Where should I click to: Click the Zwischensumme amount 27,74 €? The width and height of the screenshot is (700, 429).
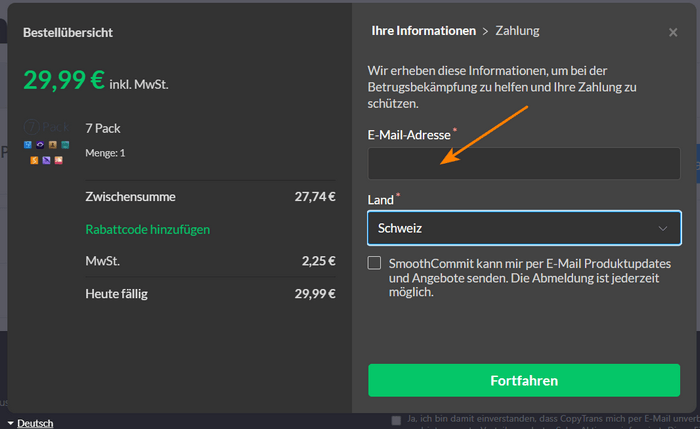(315, 197)
